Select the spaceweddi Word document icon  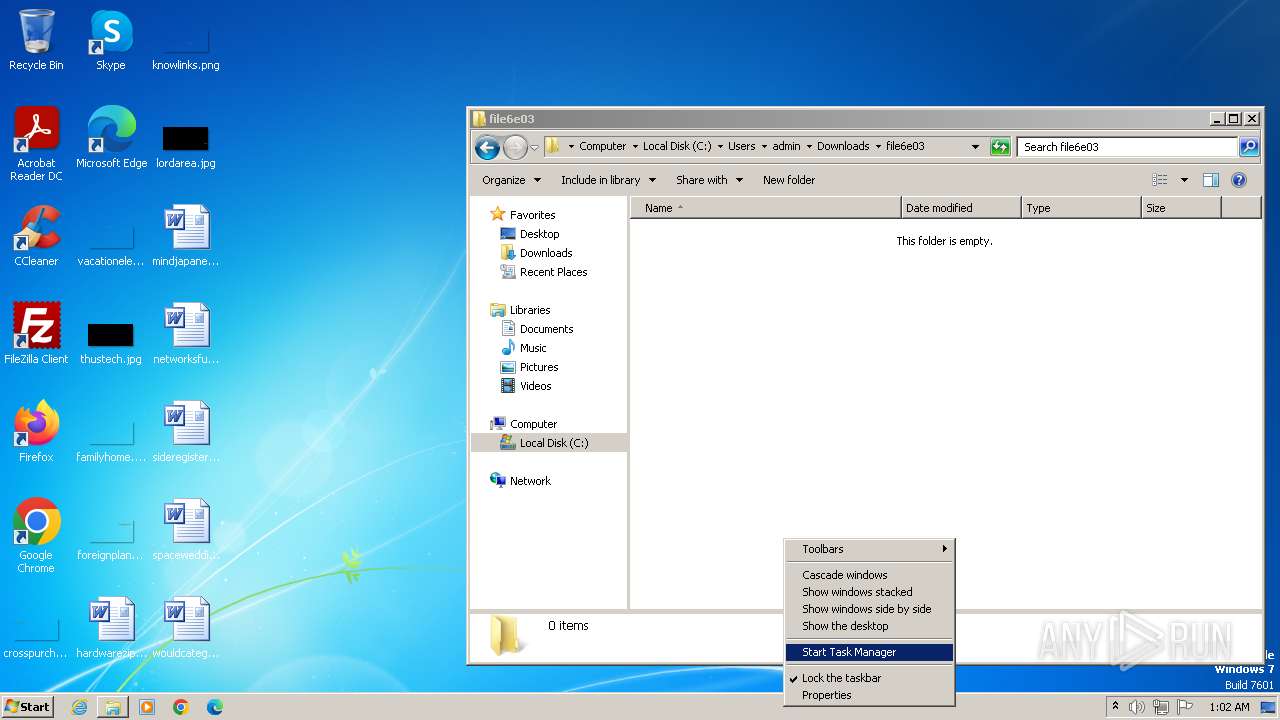(186, 529)
